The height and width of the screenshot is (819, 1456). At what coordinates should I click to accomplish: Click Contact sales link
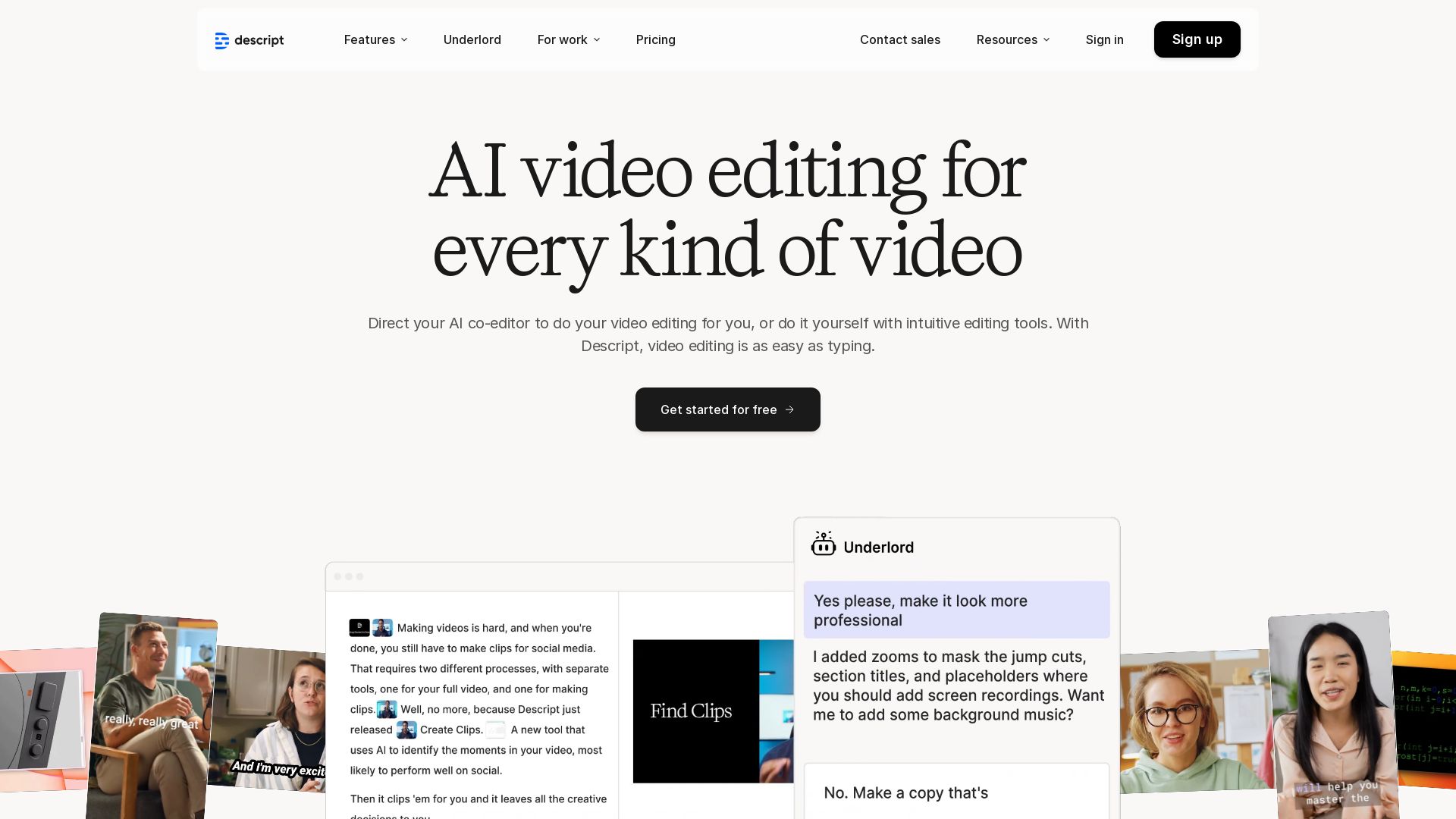(899, 39)
